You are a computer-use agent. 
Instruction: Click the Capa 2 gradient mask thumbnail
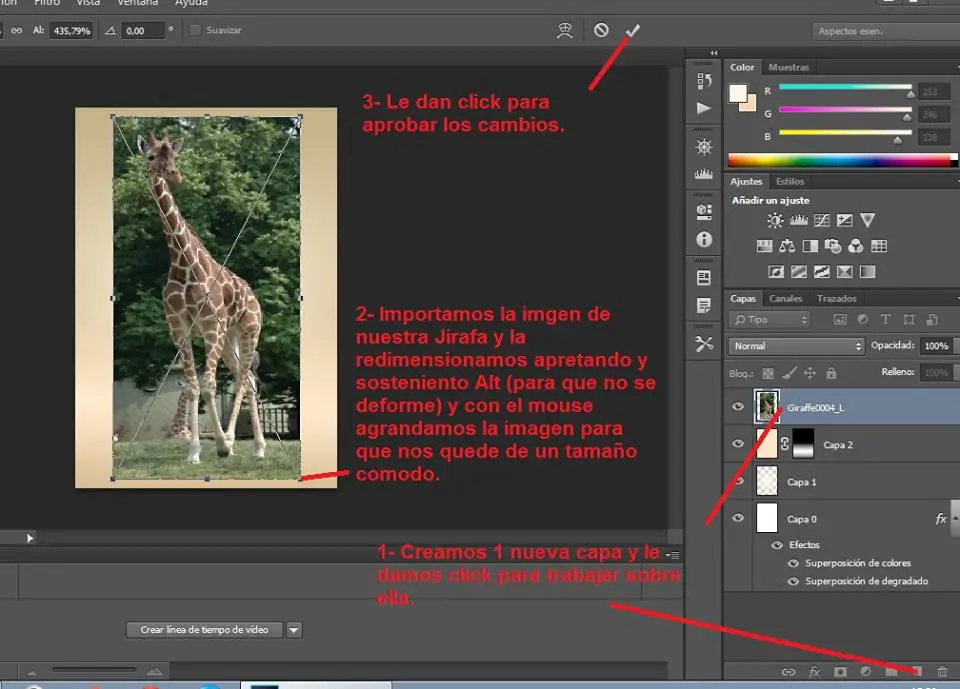(x=803, y=444)
